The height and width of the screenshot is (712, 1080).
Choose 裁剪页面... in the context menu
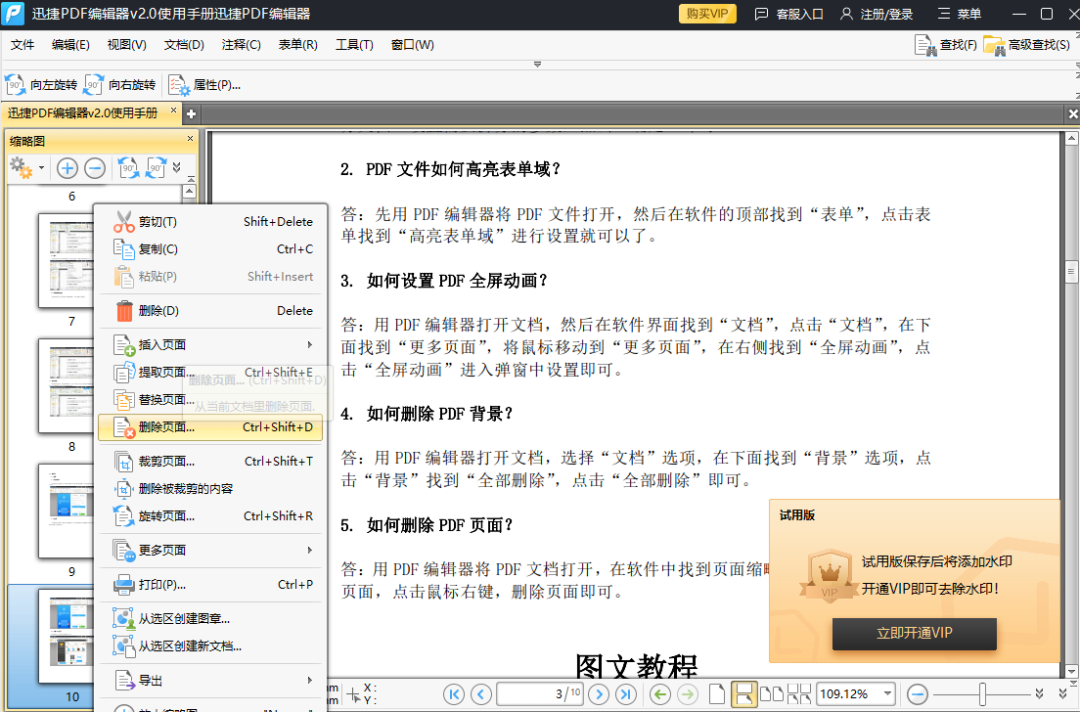pos(211,461)
